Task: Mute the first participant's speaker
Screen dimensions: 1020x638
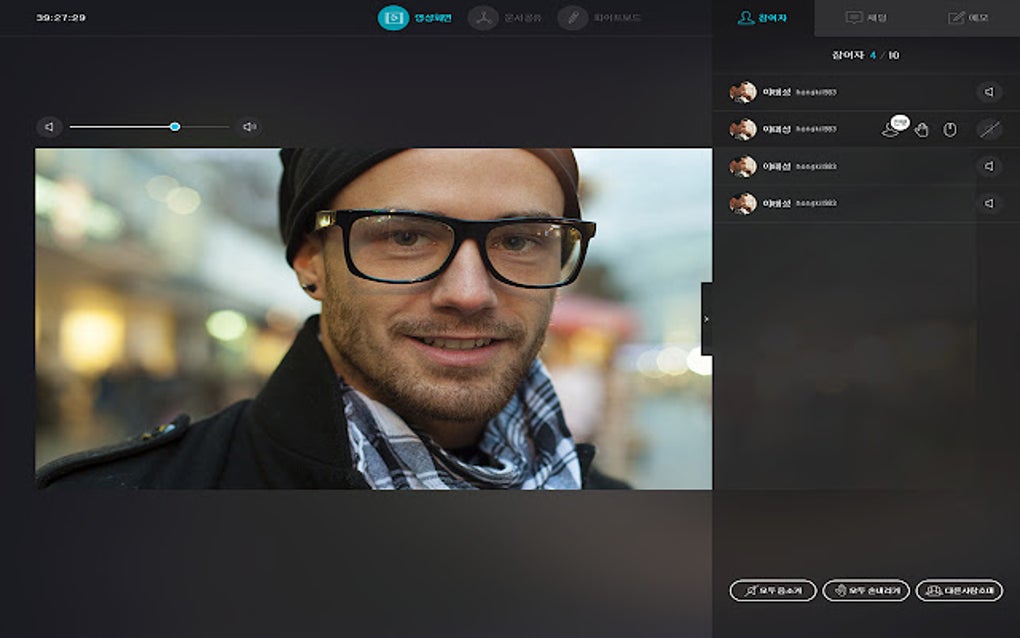Action: 988,91
